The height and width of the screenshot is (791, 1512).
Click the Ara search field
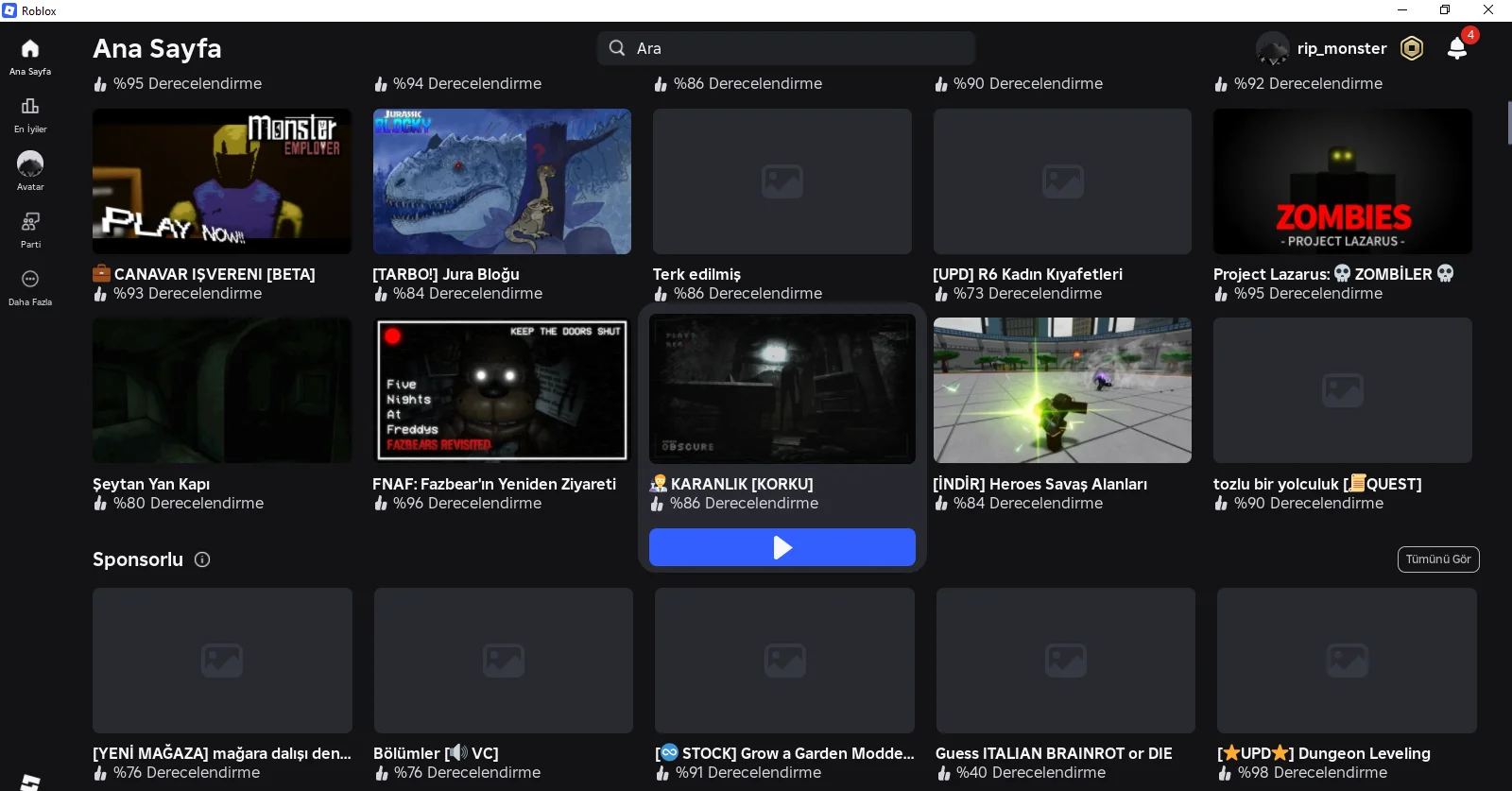786,48
